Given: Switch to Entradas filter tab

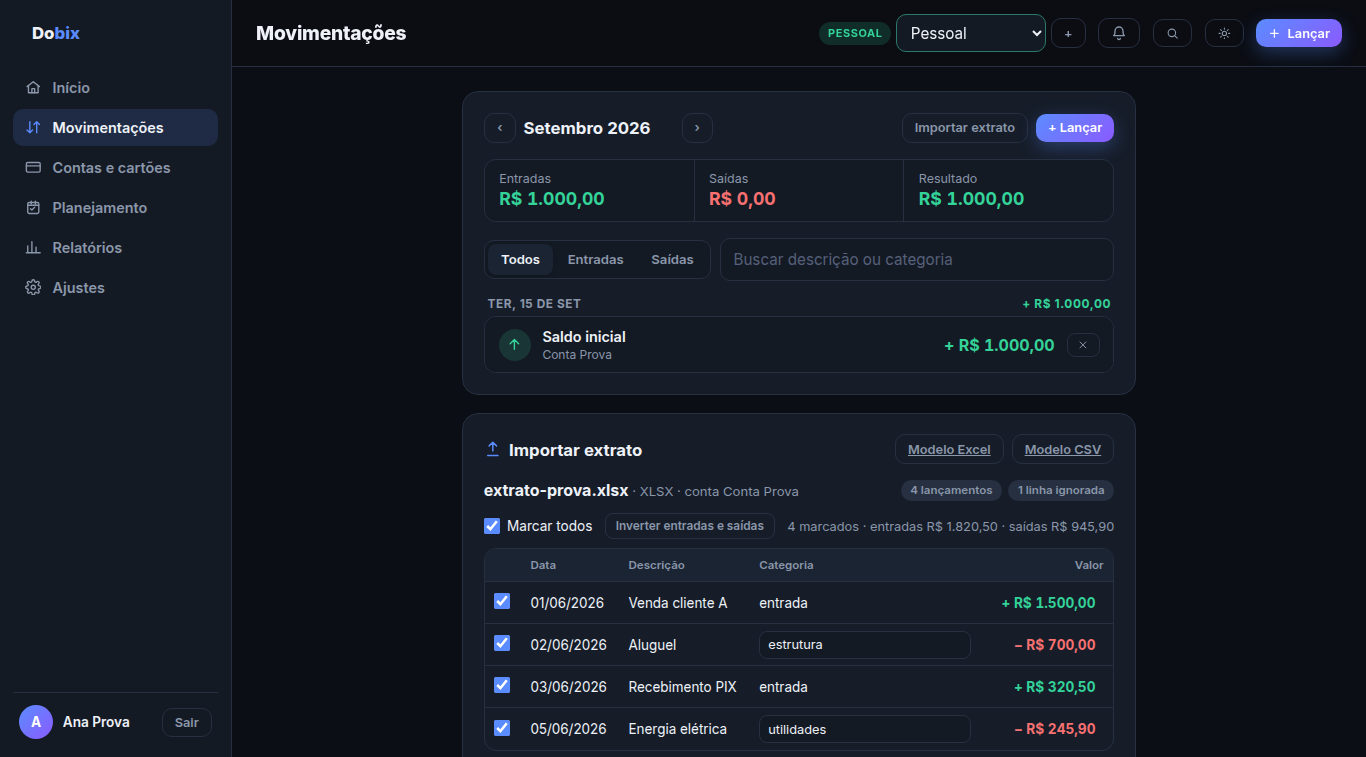Looking at the screenshot, I should click(595, 259).
